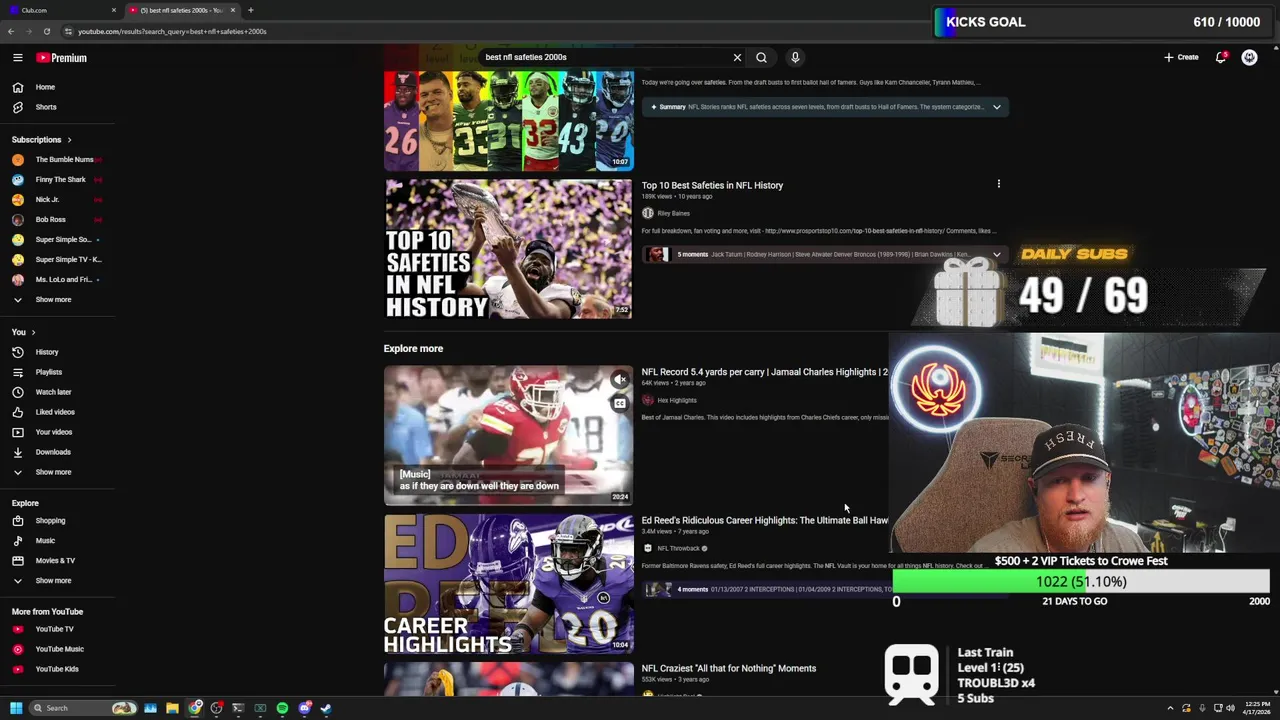Click the History clock icon in sidebar

point(17,352)
